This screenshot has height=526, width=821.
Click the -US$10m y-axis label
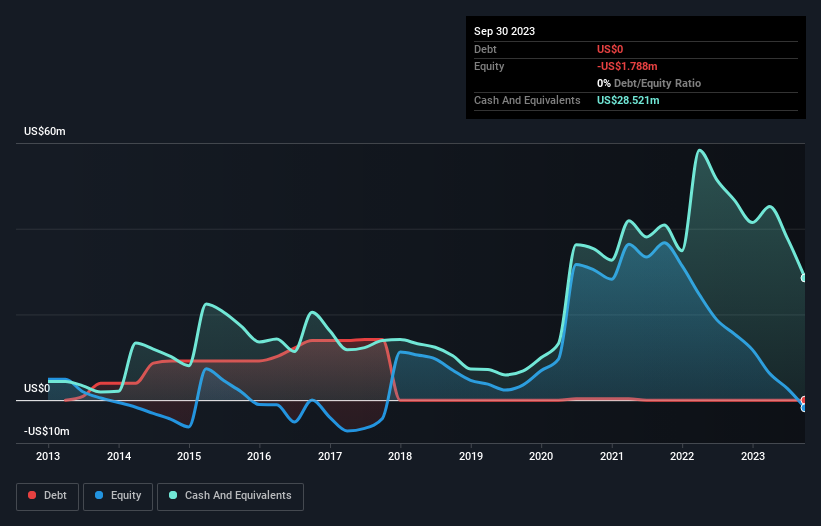point(47,431)
